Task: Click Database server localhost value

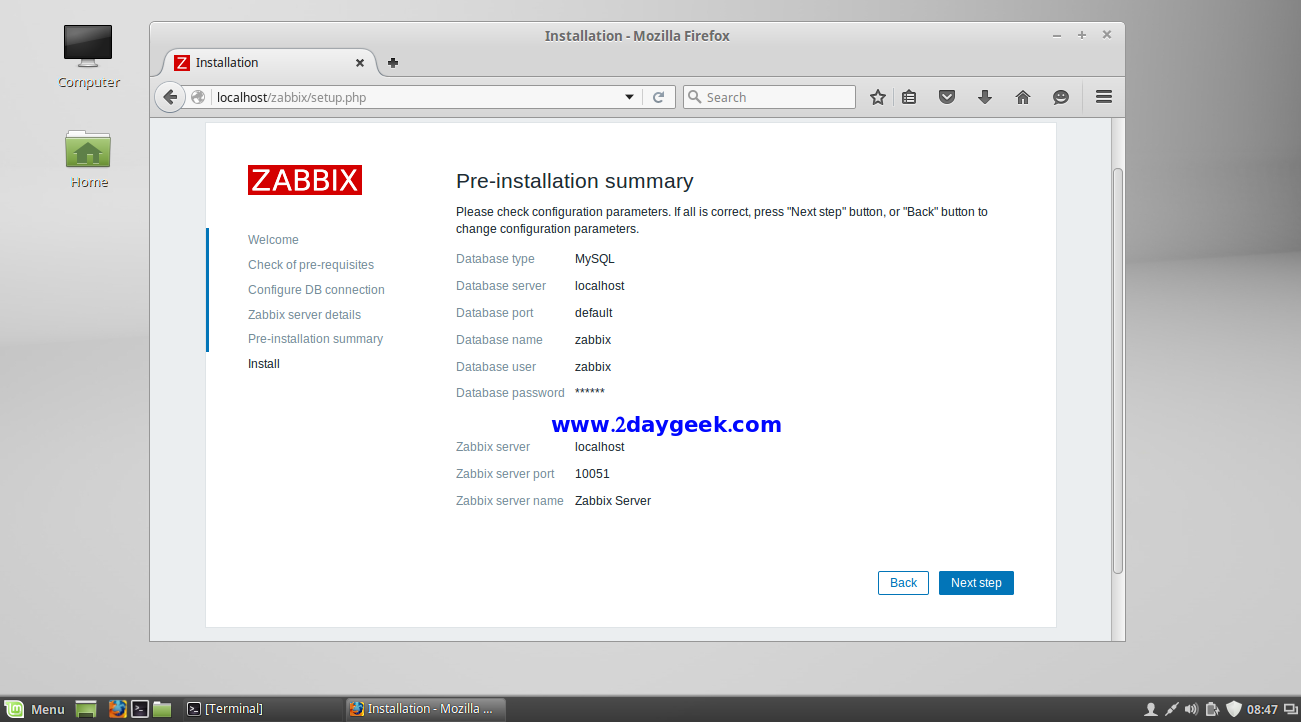Action: (600, 286)
